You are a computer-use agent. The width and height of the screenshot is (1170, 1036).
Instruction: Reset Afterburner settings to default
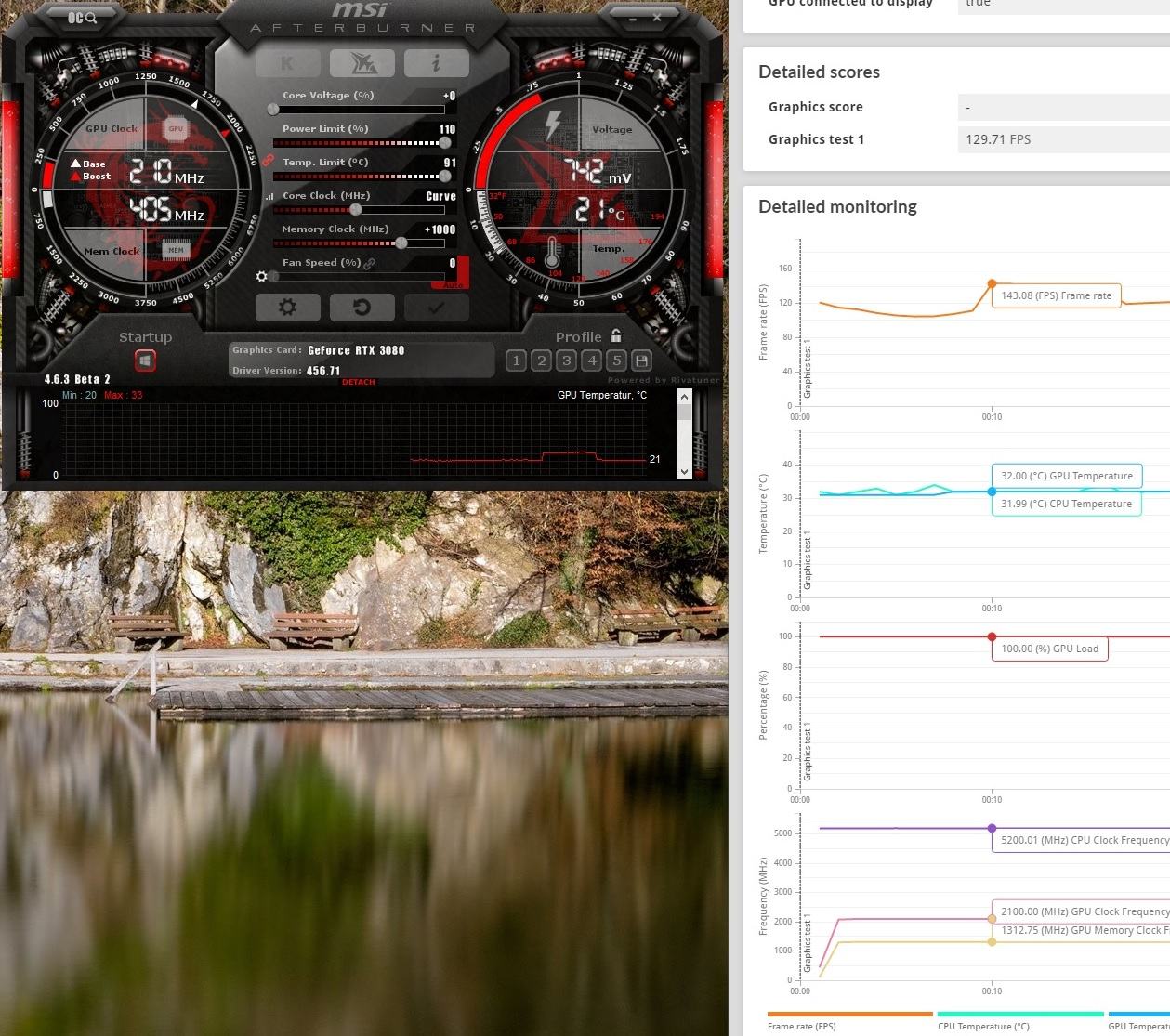[x=362, y=308]
